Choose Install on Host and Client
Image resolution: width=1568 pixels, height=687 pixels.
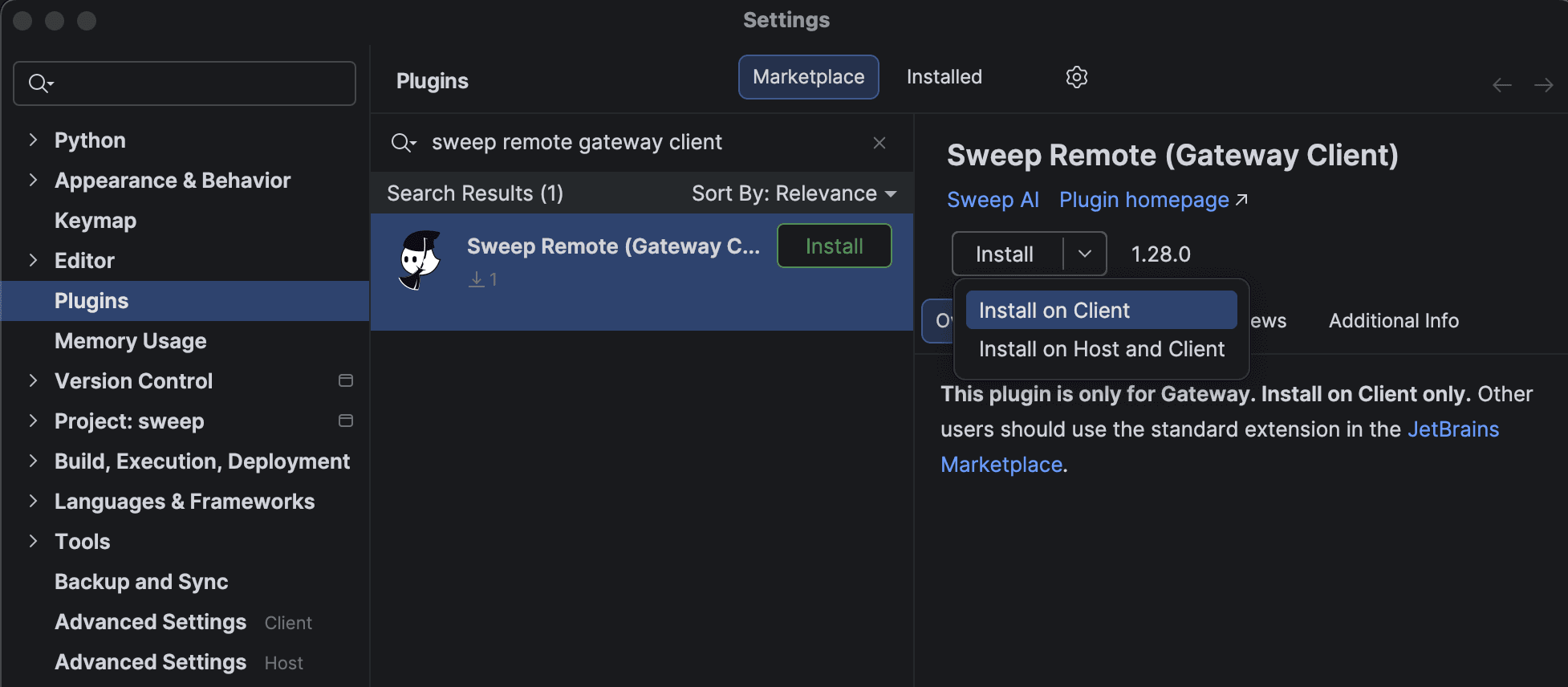(1101, 349)
